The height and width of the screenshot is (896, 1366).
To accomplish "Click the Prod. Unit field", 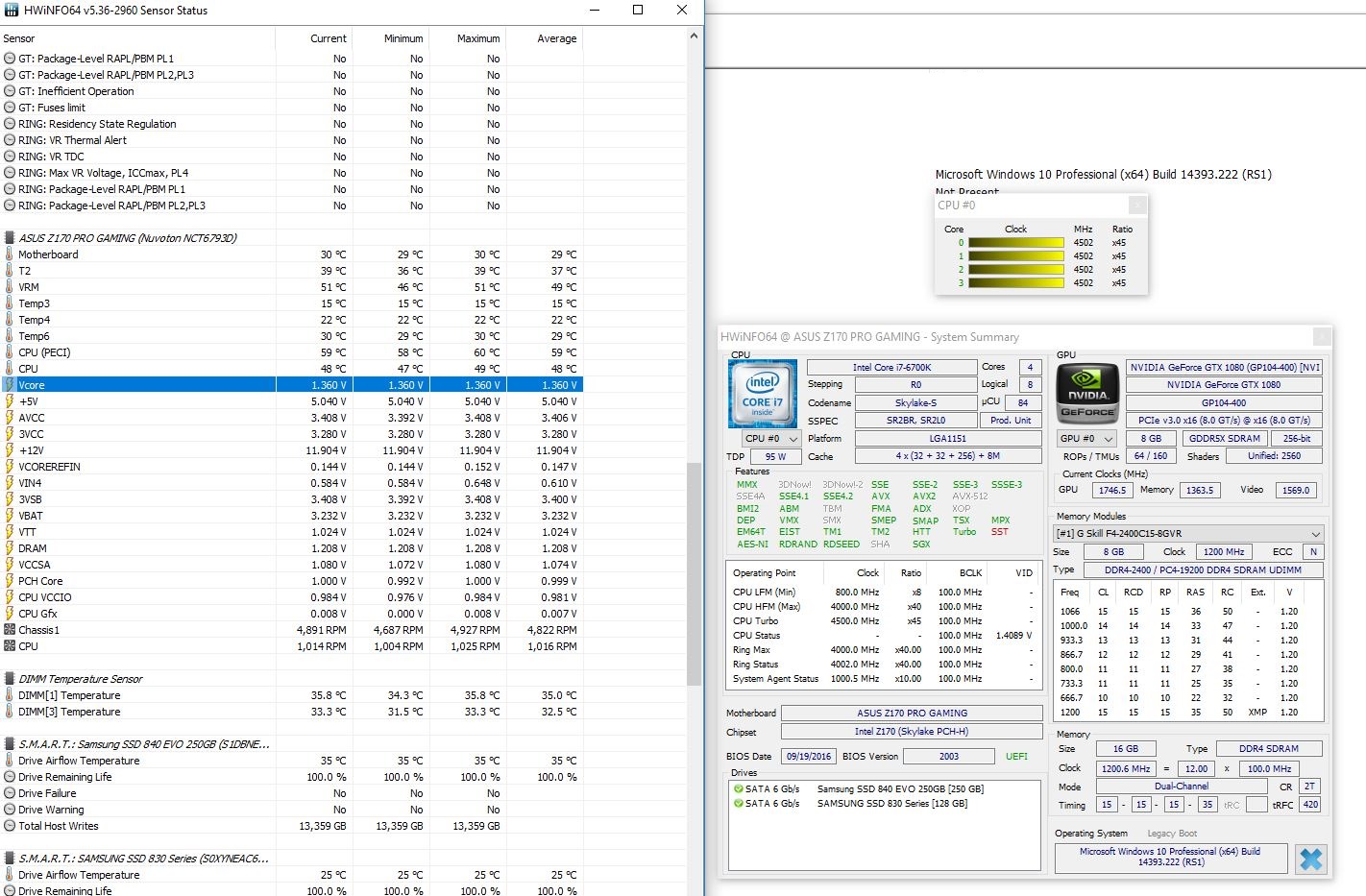I will 1011,421.
